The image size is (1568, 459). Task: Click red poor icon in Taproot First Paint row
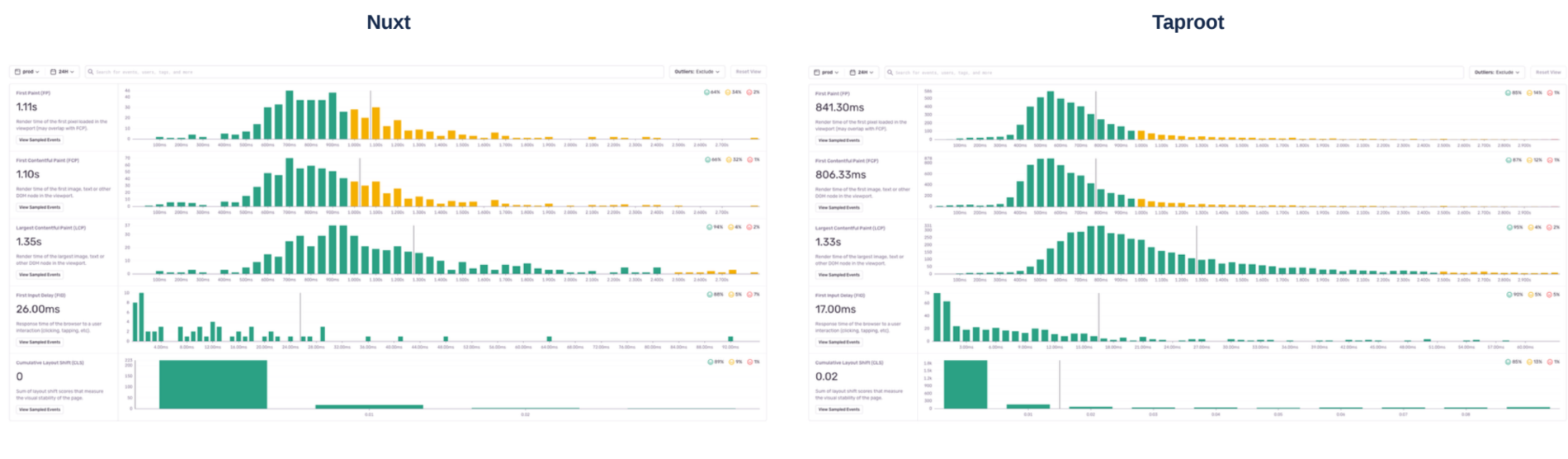click(x=1550, y=92)
